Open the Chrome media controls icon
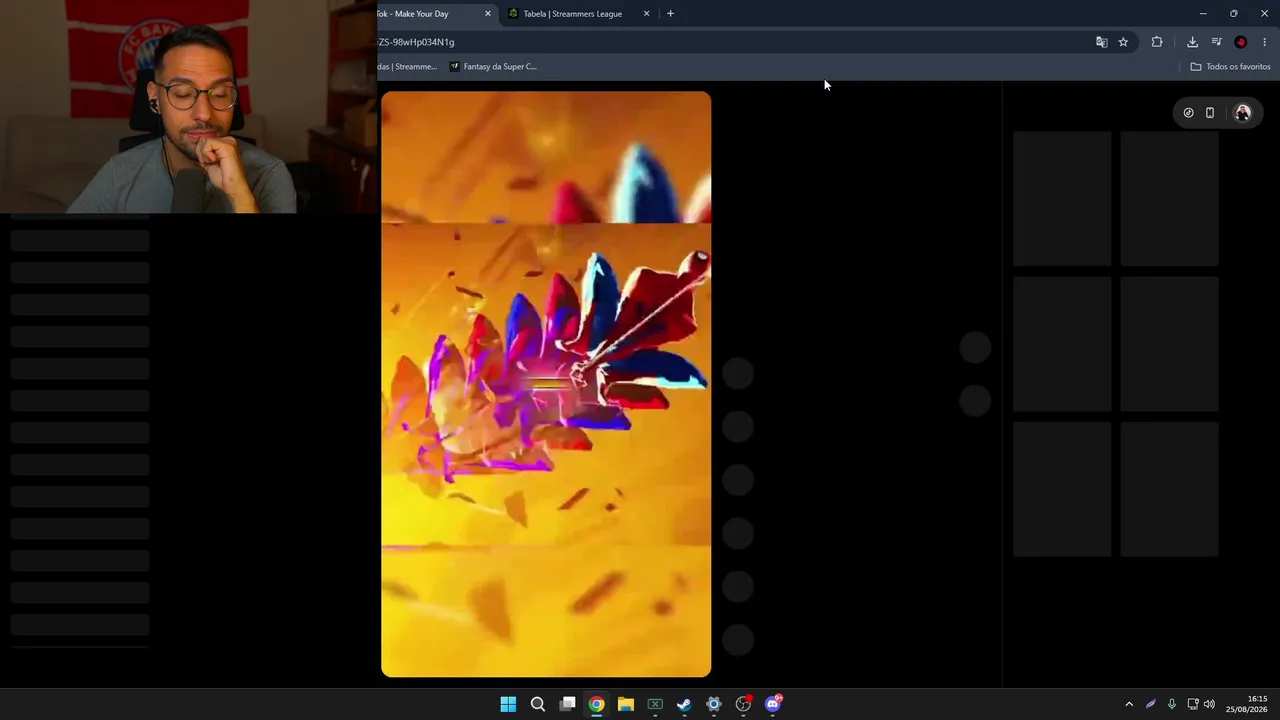 pos(1216,42)
